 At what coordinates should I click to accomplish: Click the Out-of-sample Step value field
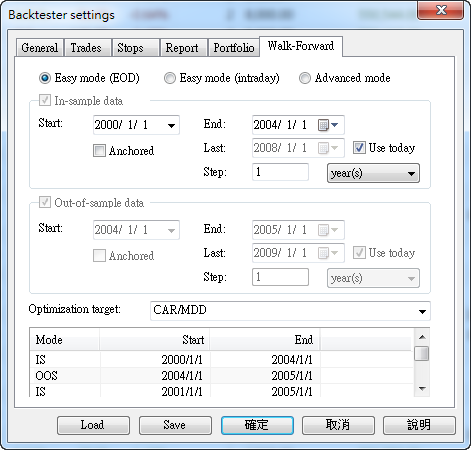pyautogui.click(x=280, y=277)
